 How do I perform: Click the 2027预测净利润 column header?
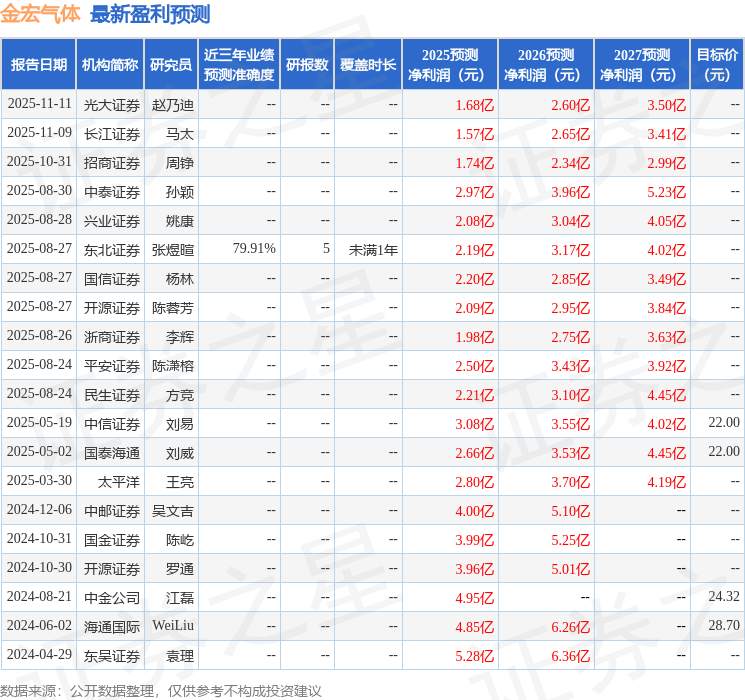[642, 65]
